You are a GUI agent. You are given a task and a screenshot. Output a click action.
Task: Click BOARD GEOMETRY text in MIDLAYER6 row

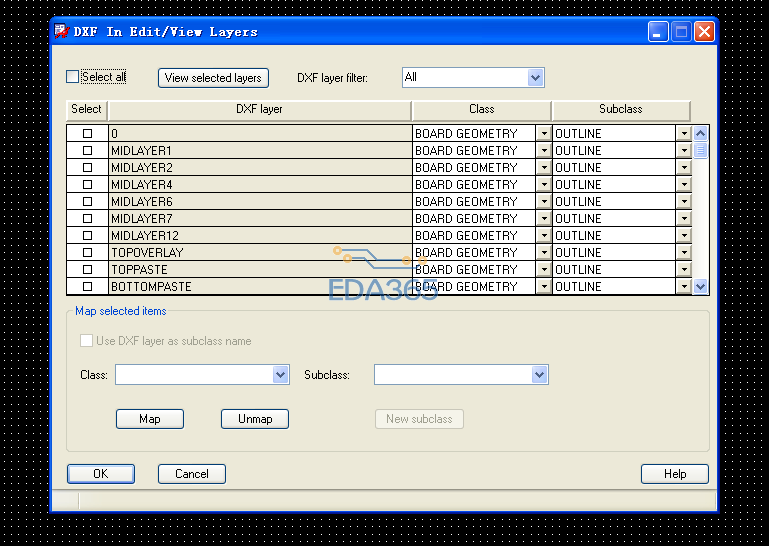tap(466, 202)
